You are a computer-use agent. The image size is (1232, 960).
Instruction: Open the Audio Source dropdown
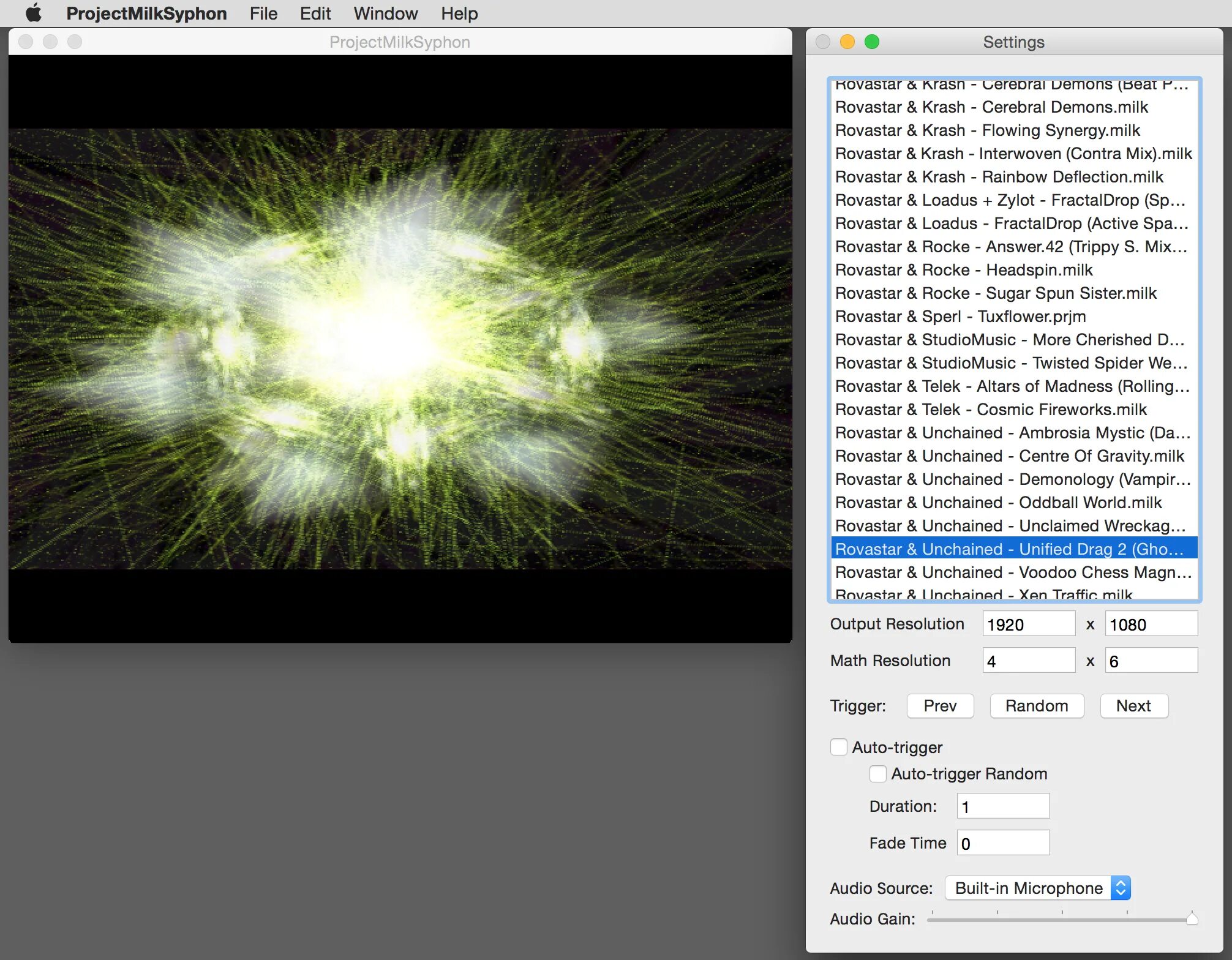(1037, 888)
